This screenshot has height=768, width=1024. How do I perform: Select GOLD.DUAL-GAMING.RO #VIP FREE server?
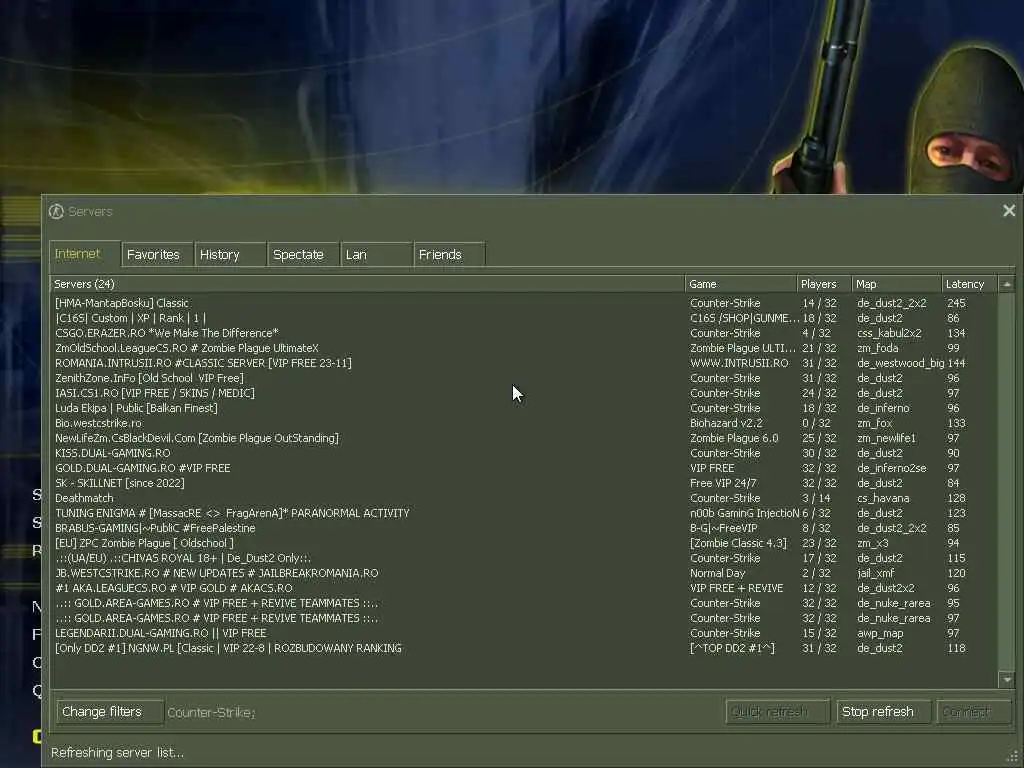pos(524,468)
